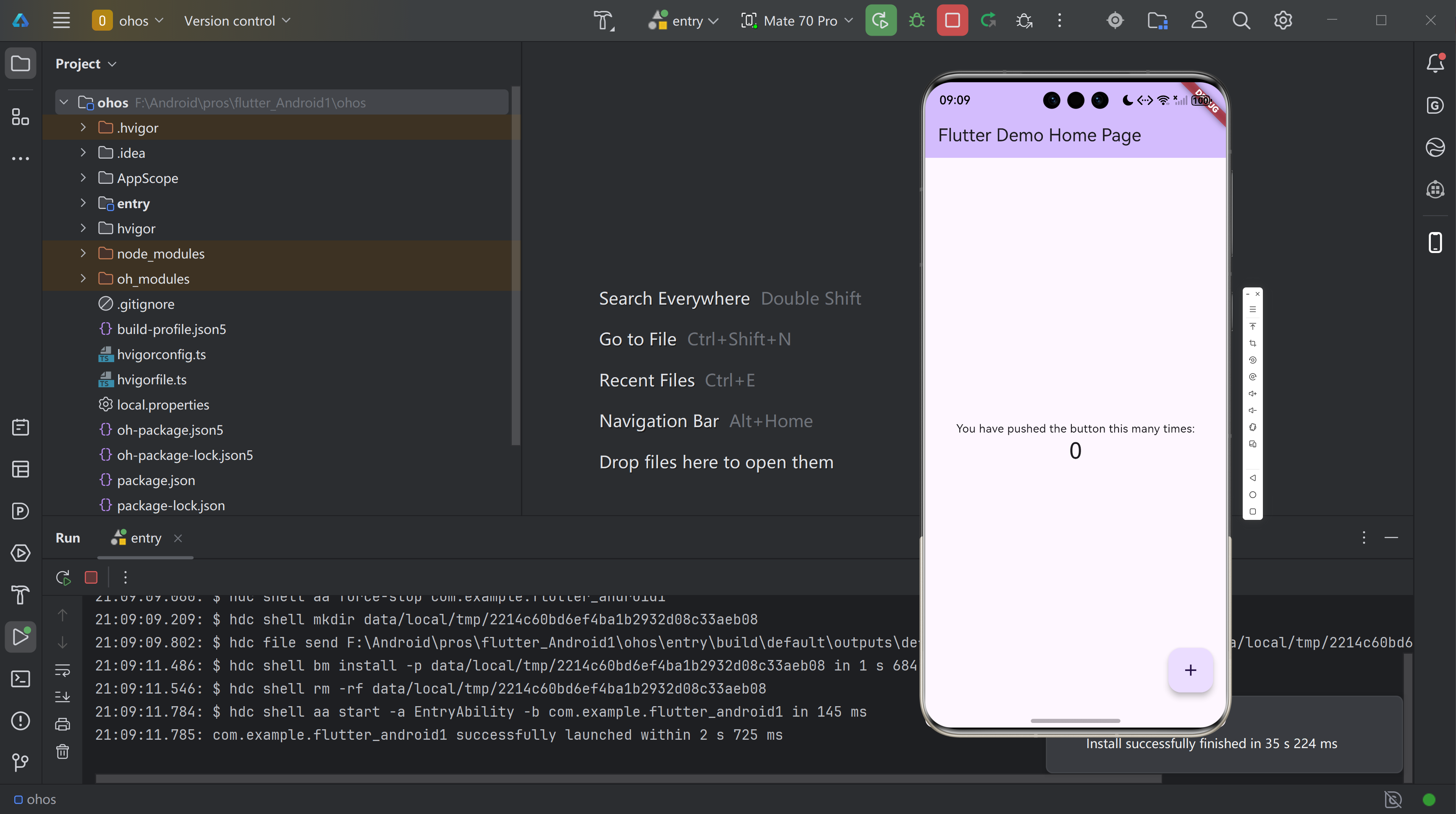Toggle the Device previewer phone icon

[1435, 243]
